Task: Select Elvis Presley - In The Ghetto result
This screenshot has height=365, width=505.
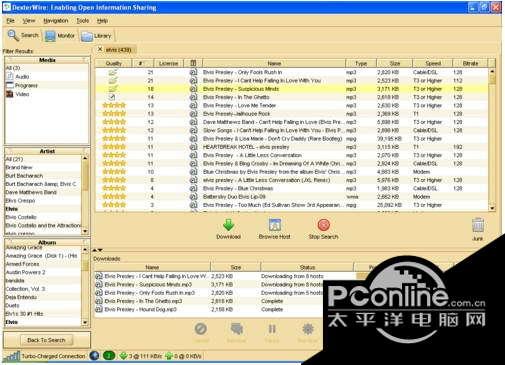Action: [x=293, y=97]
